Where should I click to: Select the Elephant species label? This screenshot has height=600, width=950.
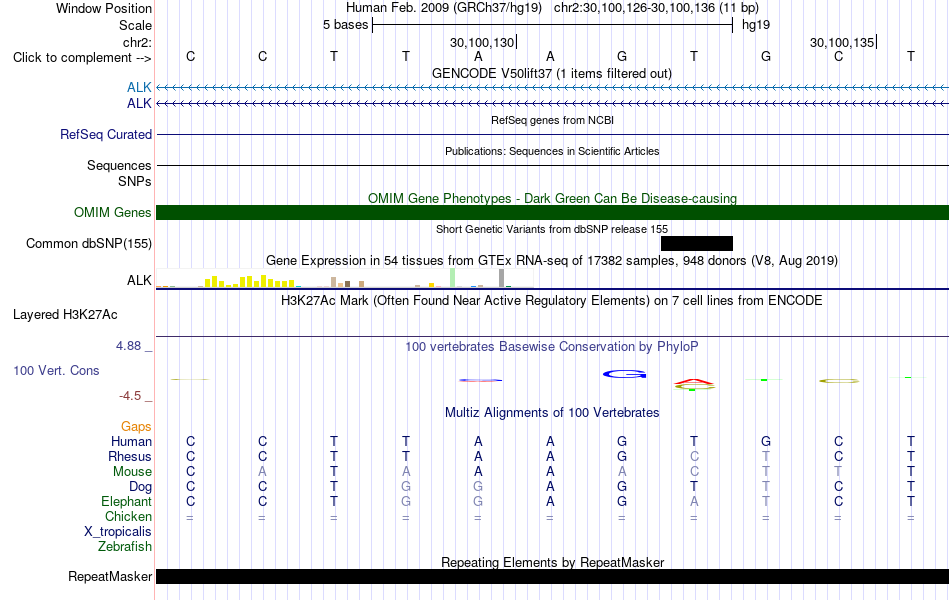tap(126, 502)
